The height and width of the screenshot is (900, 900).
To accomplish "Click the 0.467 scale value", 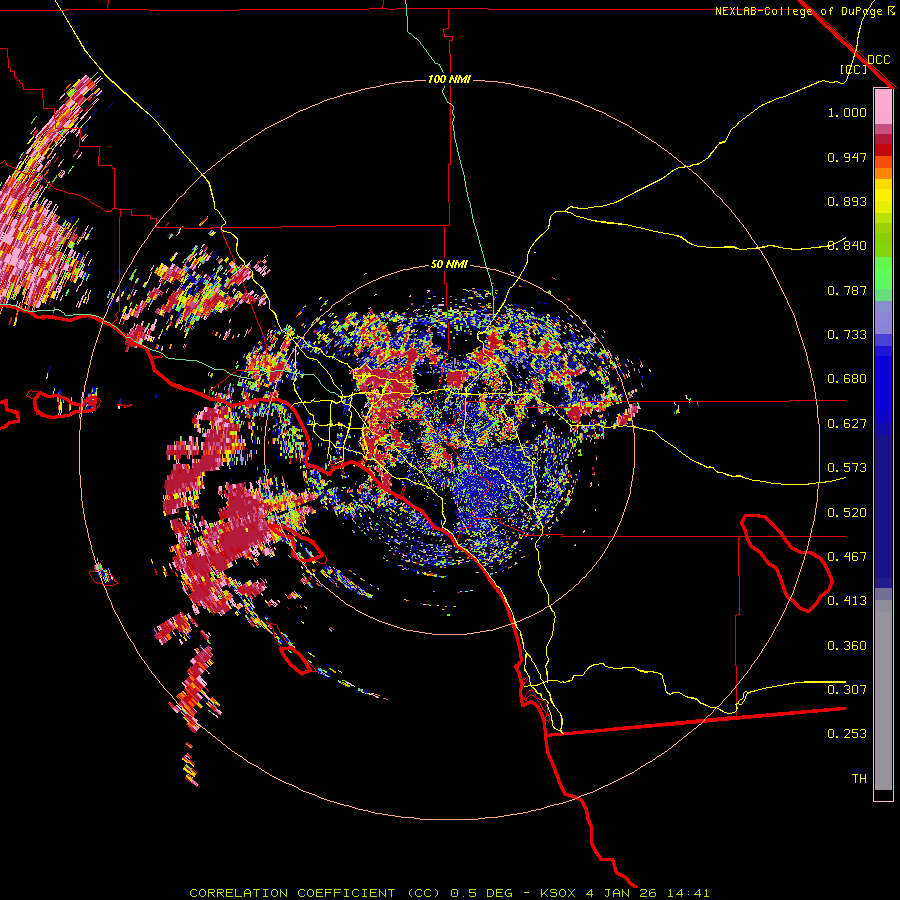I will click(x=847, y=557).
